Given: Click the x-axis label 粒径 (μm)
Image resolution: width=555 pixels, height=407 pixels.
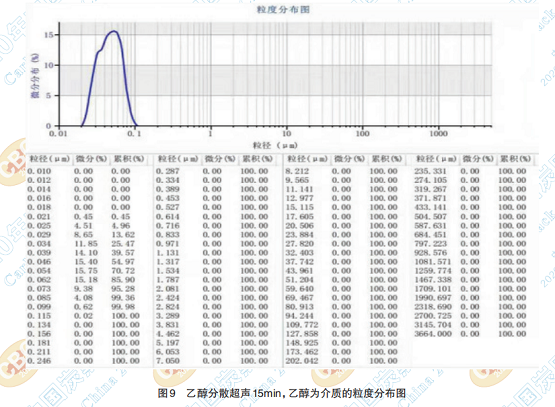Looking at the screenshot, I should [x=275, y=145].
